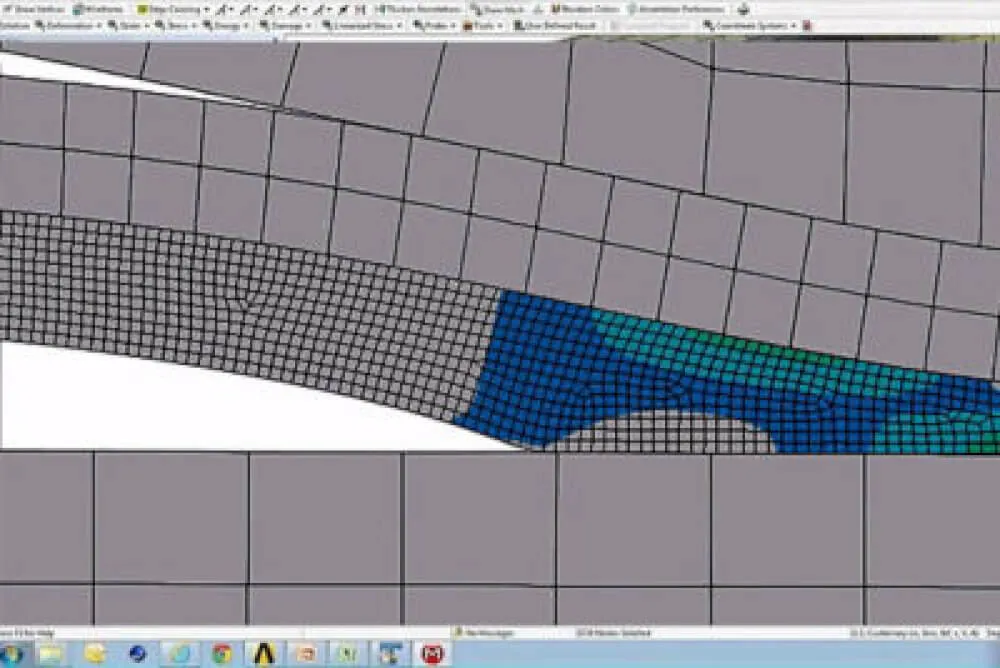
Task: Toggle Show Vertices in the toolbar
Action: coord(36,9)
